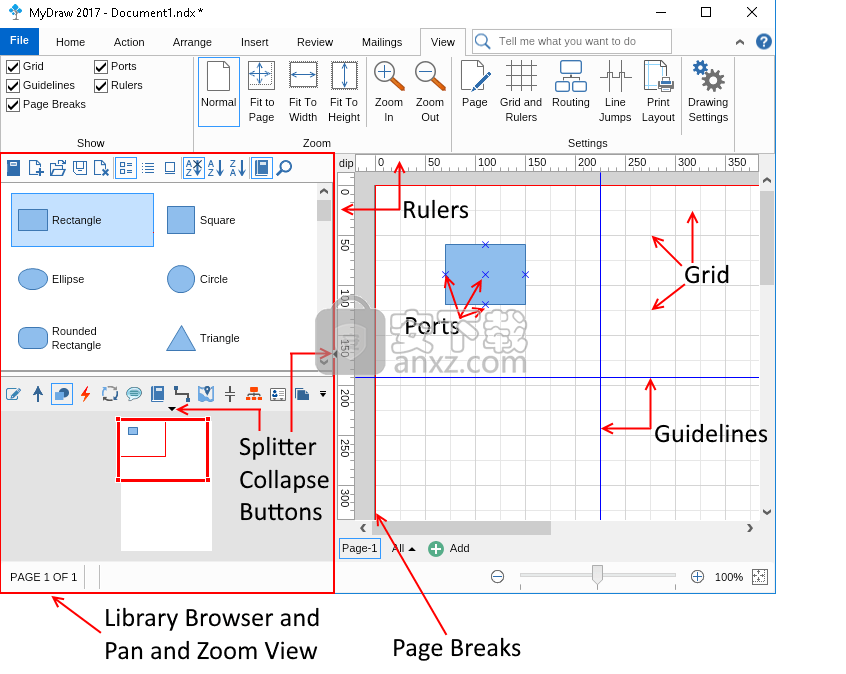Uncheck the Guidelines checkbox

pos(13,86)
